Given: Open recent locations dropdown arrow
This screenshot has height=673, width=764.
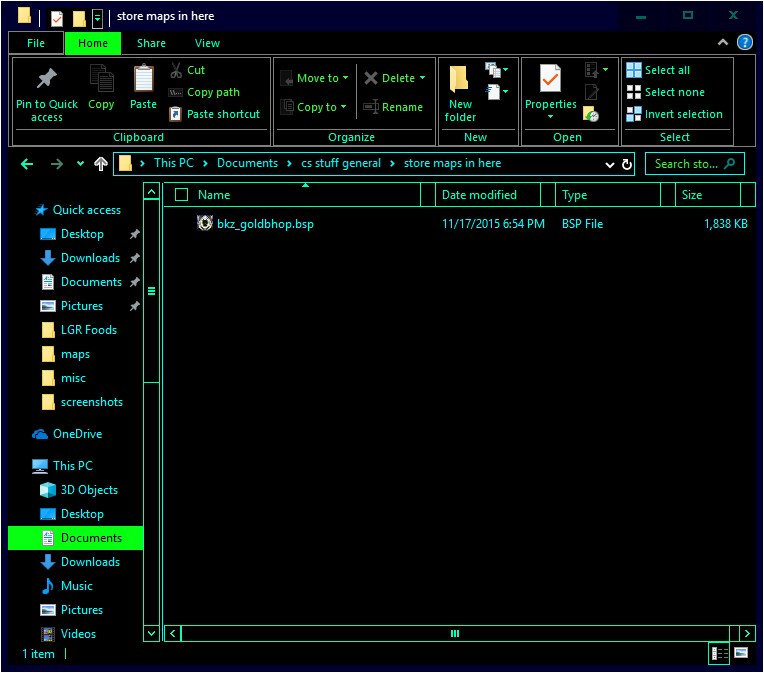Looking at the screenshot, I should coord(80,164).
